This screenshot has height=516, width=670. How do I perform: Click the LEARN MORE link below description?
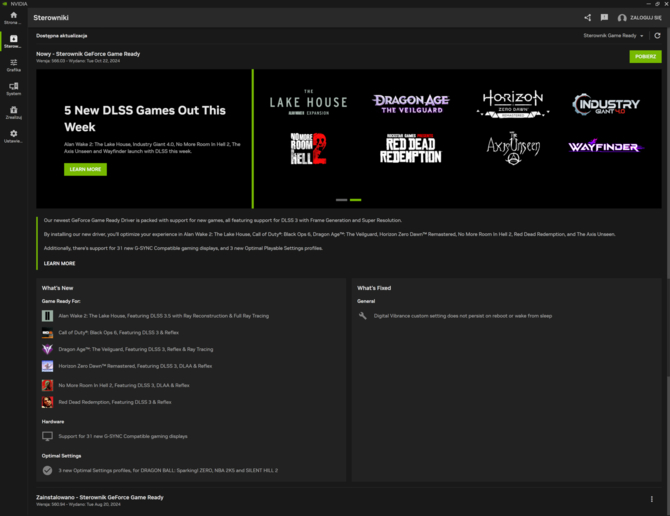(x=59, y=264)
